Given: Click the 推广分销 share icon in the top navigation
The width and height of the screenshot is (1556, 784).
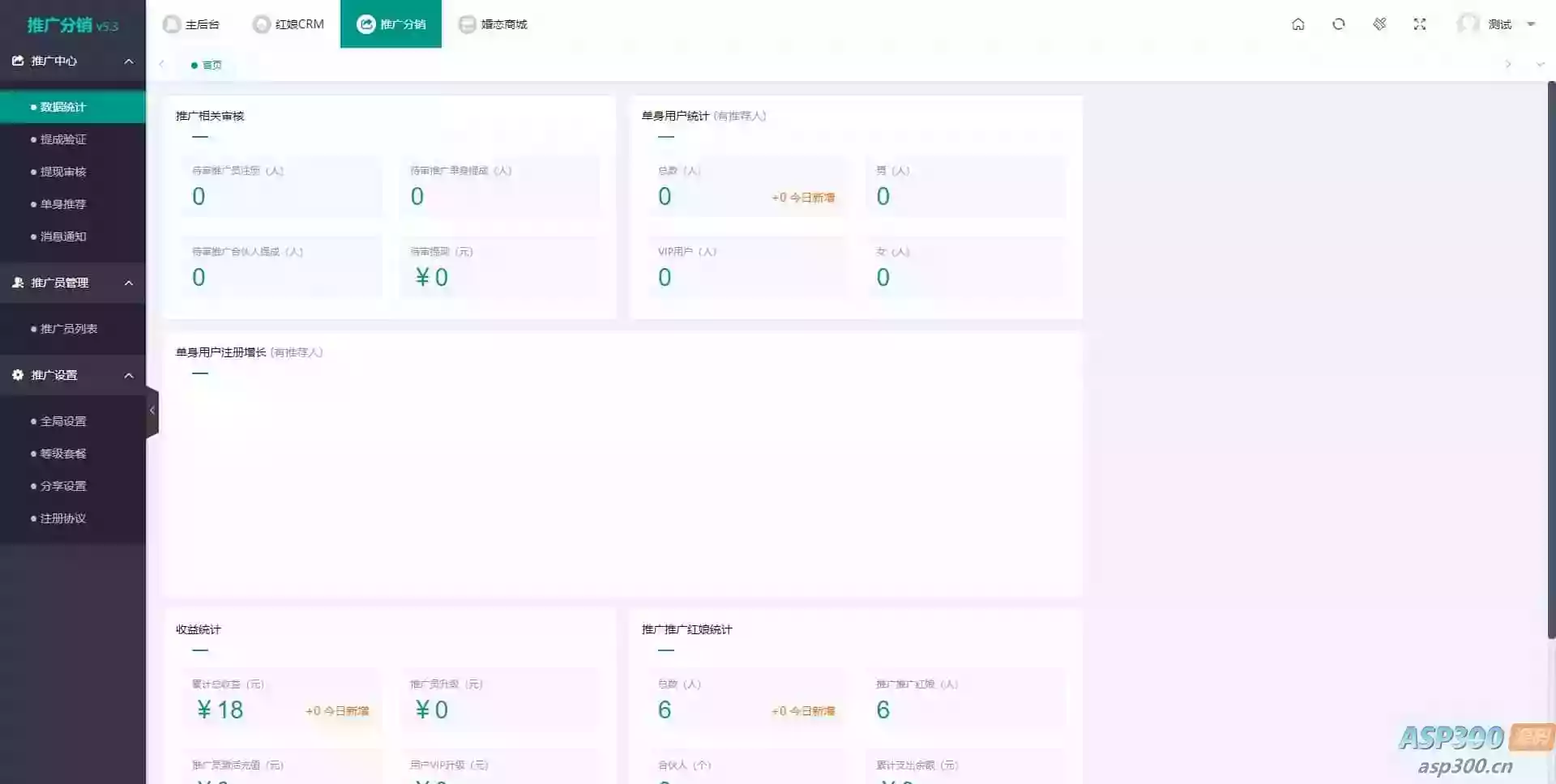Looking at the screenshot, I should [366, 24].
